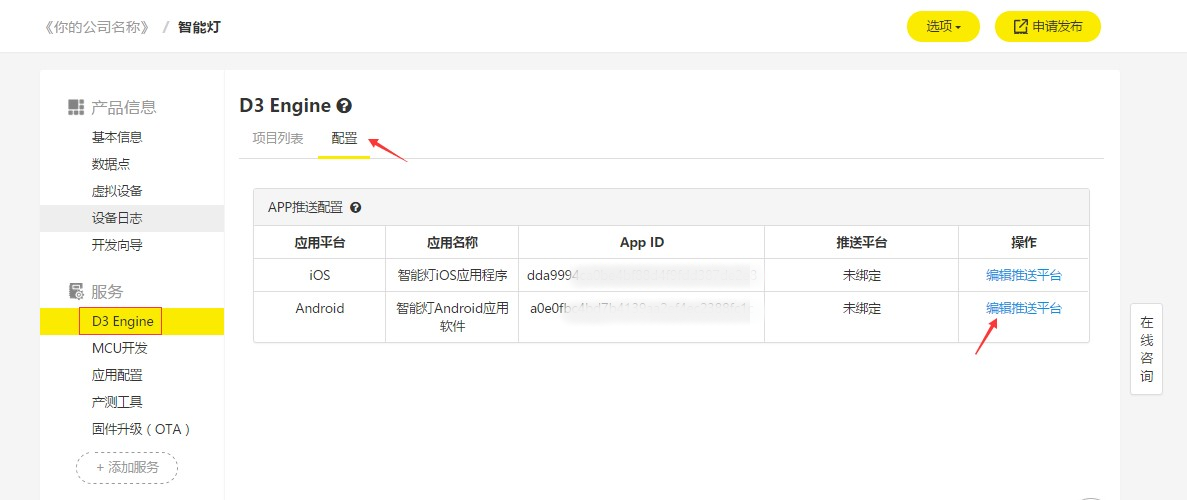The height and width of the screenshot is (500, 1187).
Task: Click the 服务 section icon
Action: point(76,292)
